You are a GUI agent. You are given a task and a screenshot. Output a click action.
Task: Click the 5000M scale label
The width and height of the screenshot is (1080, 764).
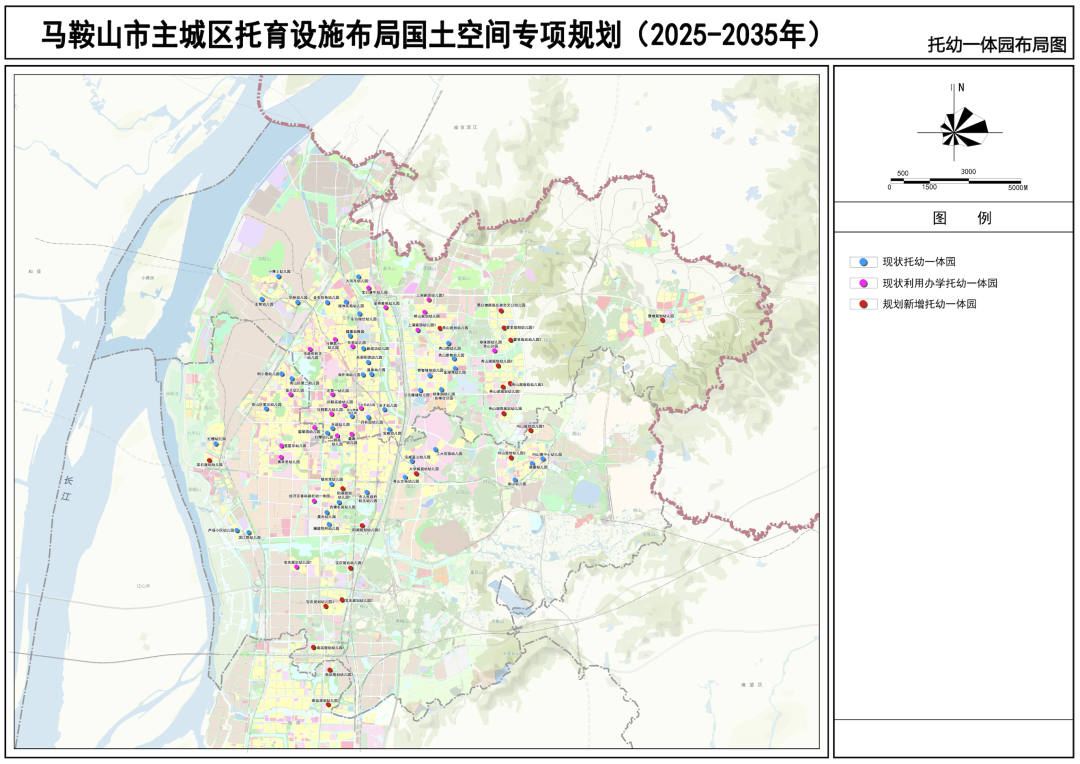1018,188
